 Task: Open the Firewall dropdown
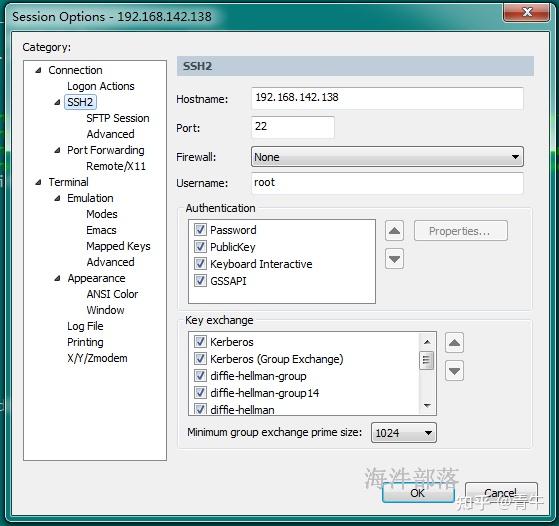[387, 157]
